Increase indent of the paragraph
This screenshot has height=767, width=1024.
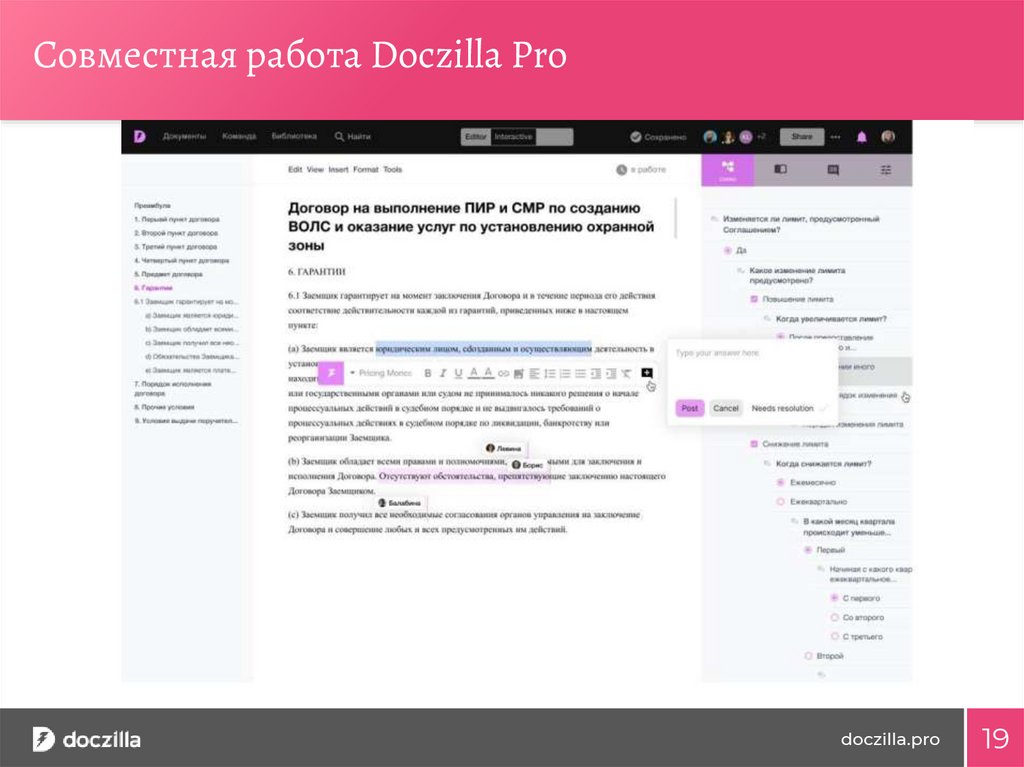coord(611,373)
